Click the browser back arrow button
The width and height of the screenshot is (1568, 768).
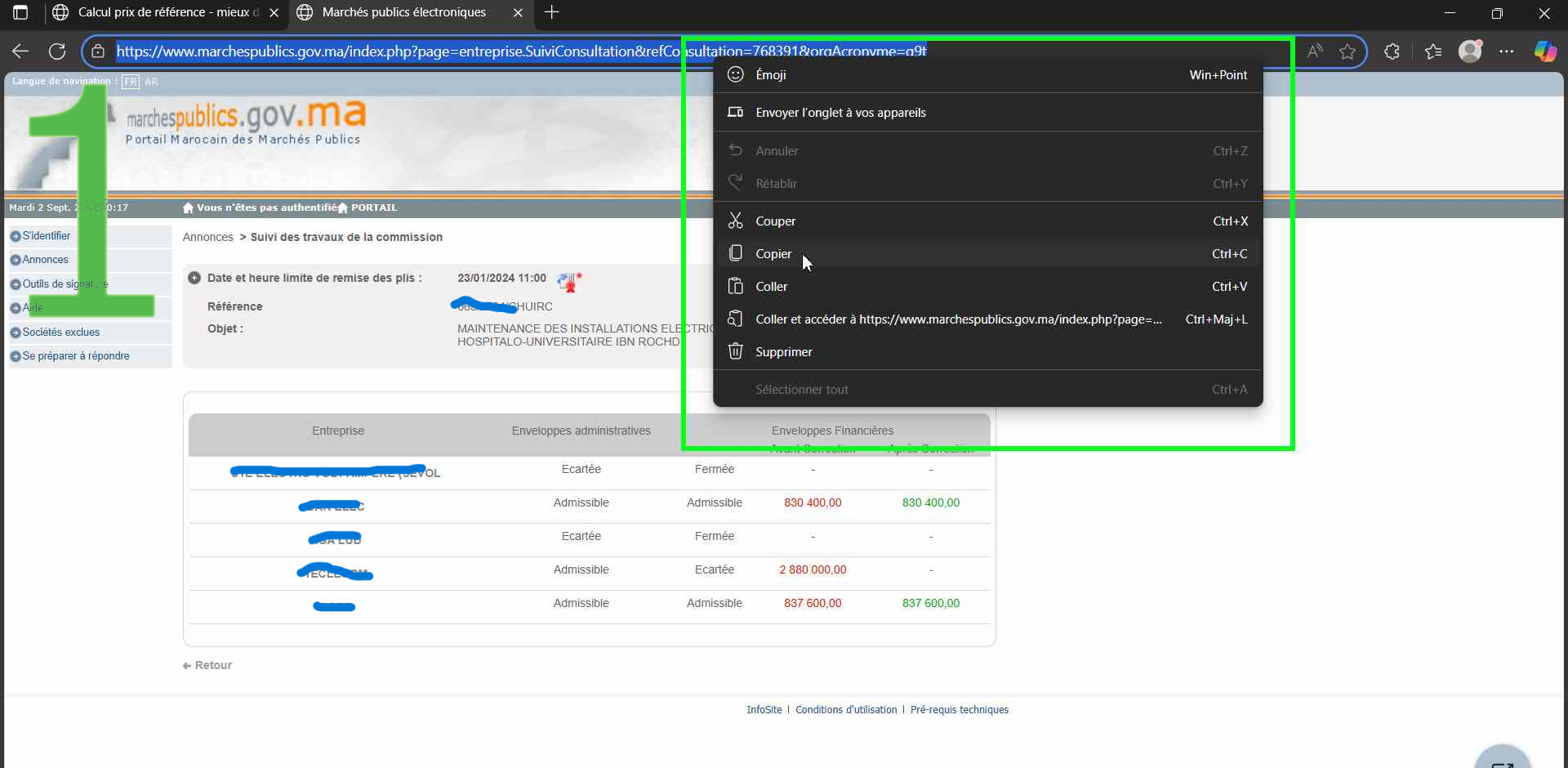point(20,51)
